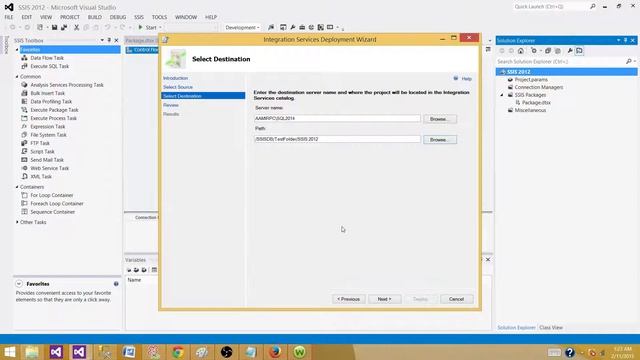
Task: Go to Introduction step in wizard sidebar
Action: [176, 78]
